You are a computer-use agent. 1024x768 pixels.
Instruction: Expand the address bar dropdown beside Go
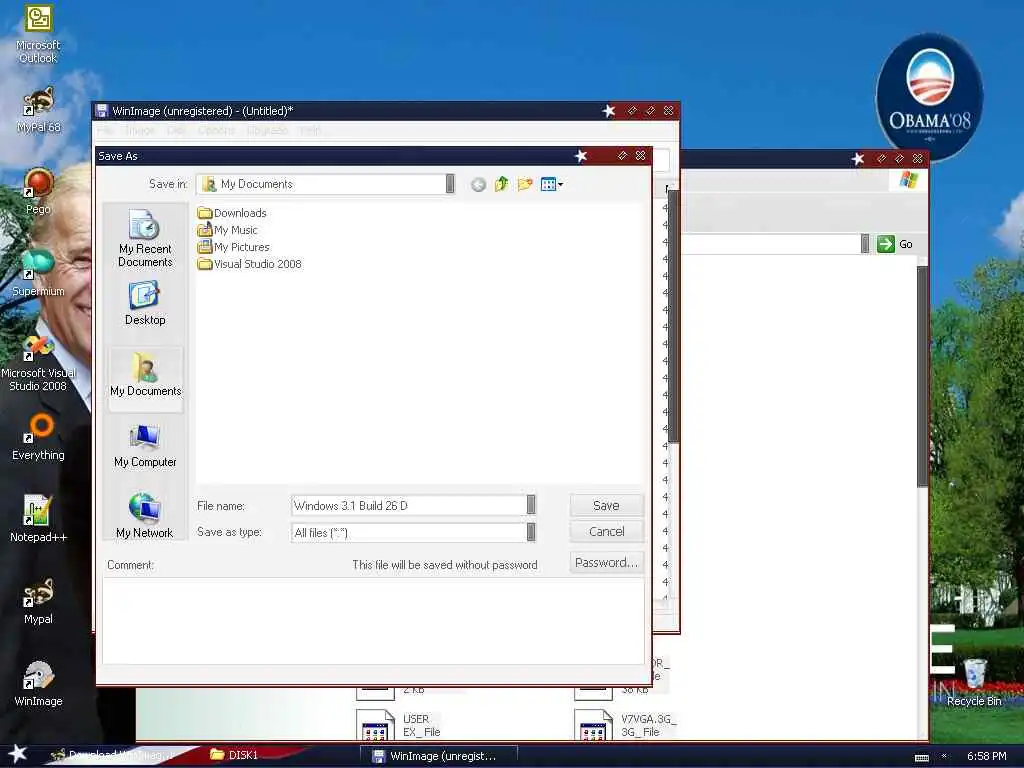[865, 244]
